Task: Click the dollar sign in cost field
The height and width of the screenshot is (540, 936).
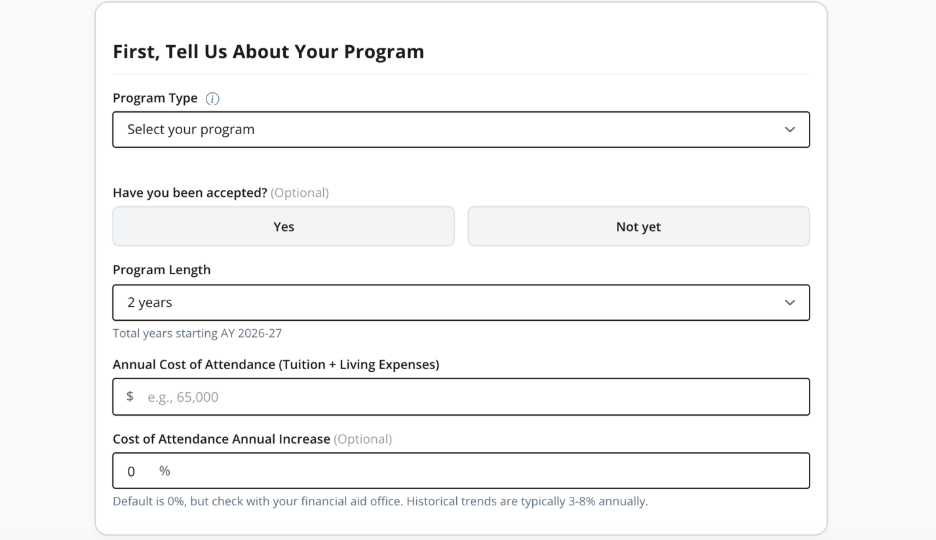Action: point(130,397)
